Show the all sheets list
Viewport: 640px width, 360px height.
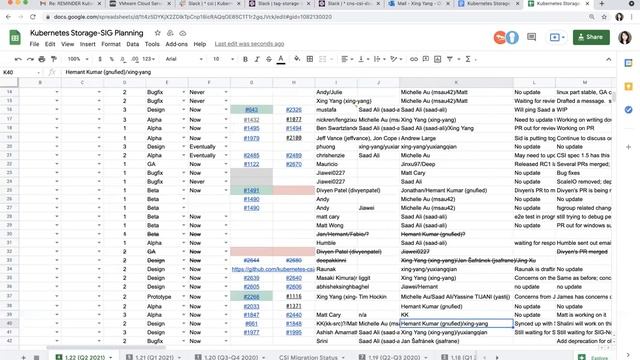pos(36,357)
